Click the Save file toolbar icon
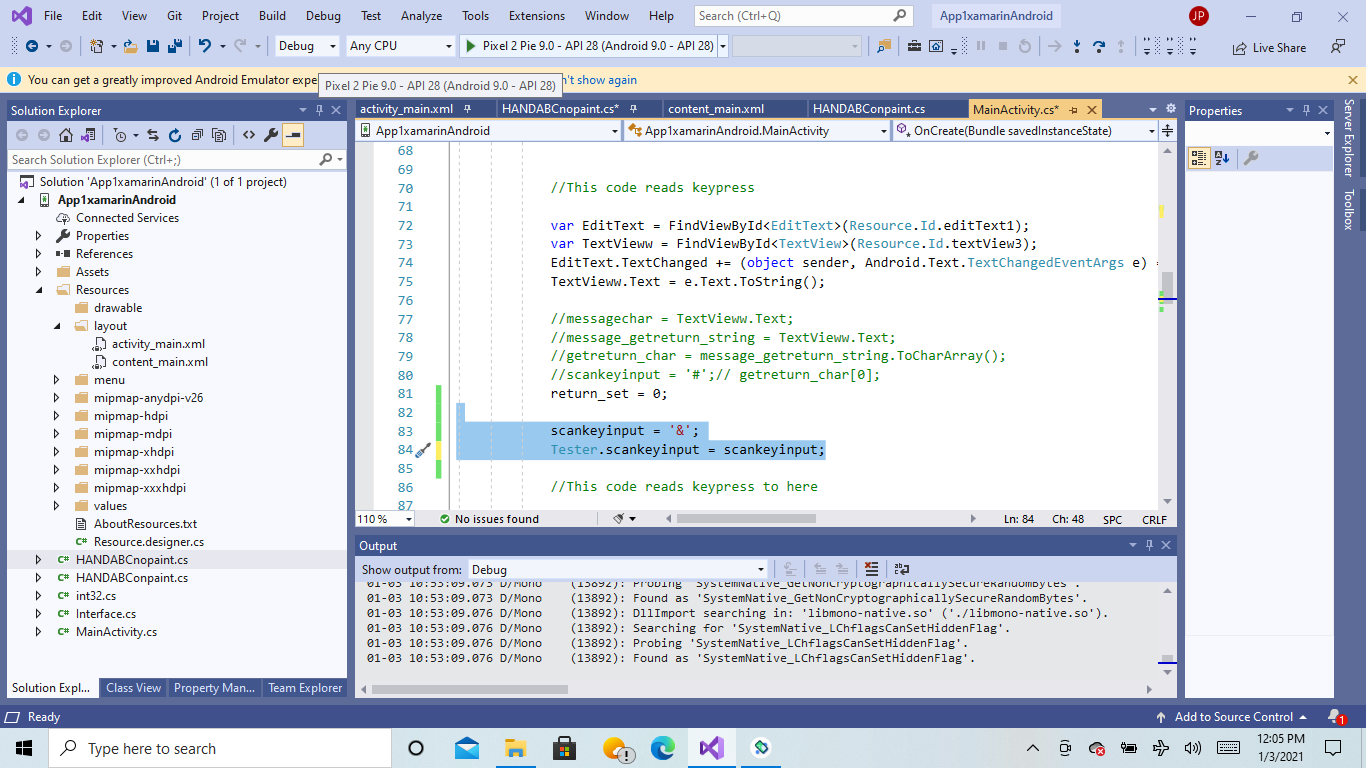This screenshot has height=768, width=1366. point(153,46)
